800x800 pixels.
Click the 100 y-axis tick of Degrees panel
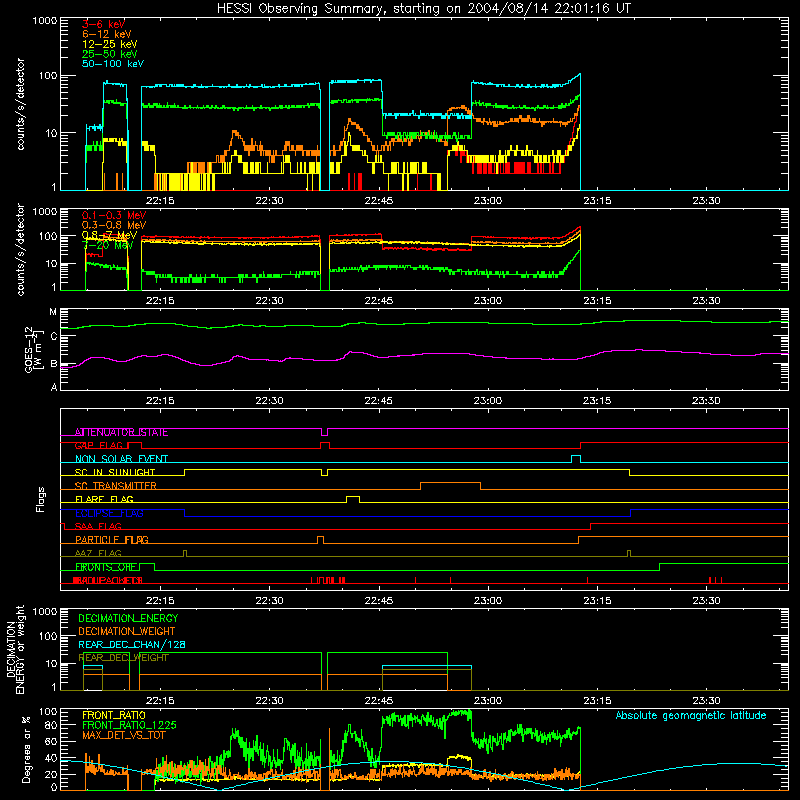coord(47,712)
